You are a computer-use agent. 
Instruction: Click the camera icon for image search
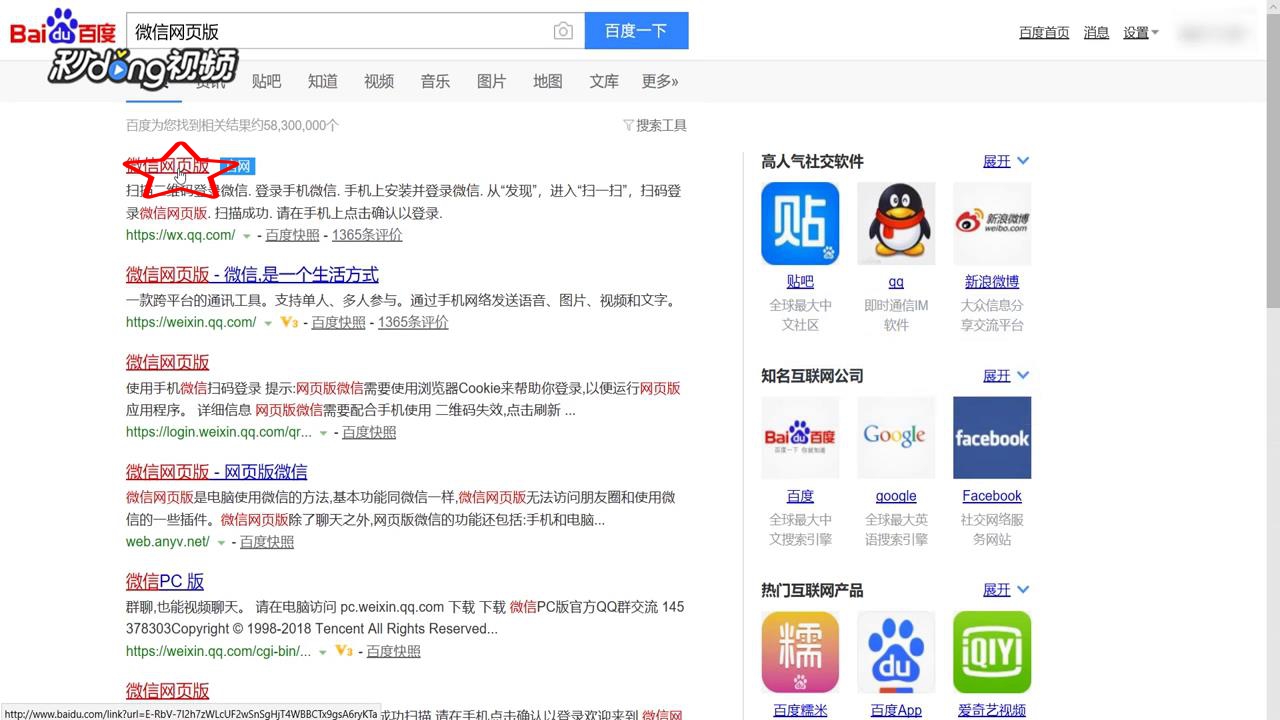click(563, 31)
